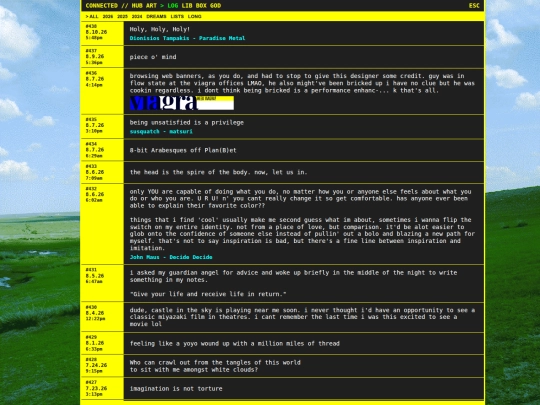The width and height of the screenshot is (540, 405).
Task: Click the ESC link at top right
Action: 474,6
